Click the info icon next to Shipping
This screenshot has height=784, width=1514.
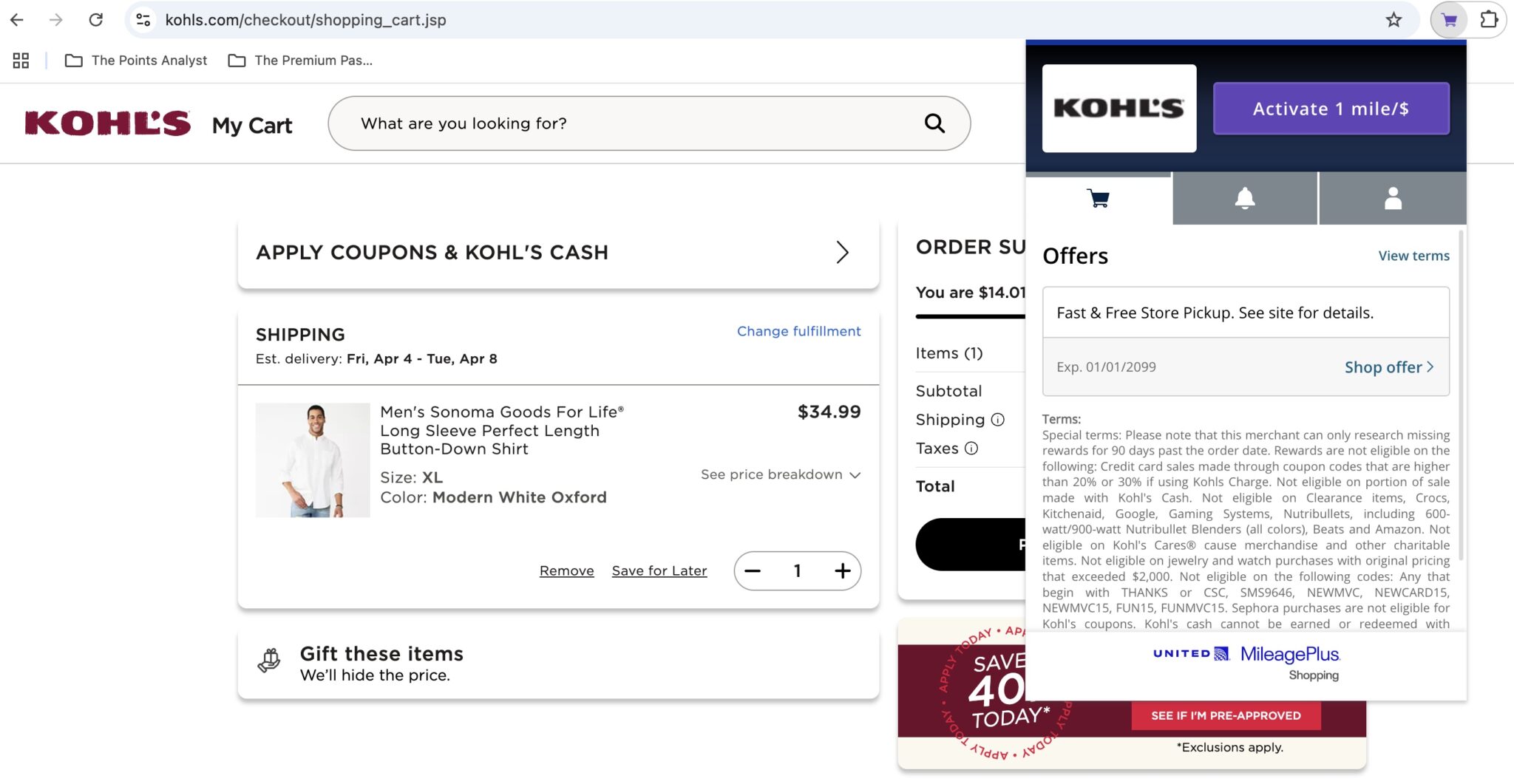tap(998, 420)
